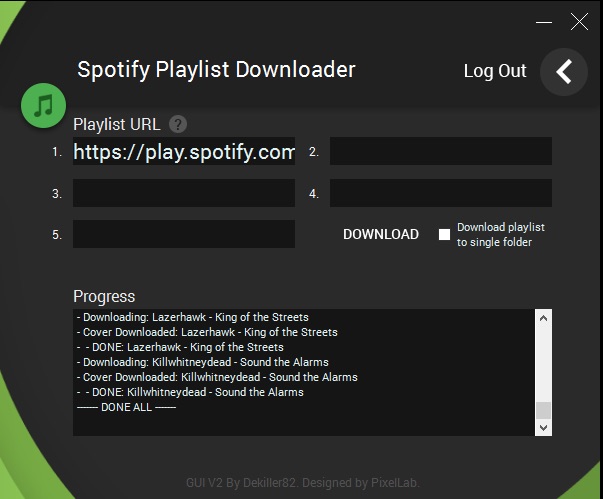Click the 'Playlist URL' label

point(117,125)
